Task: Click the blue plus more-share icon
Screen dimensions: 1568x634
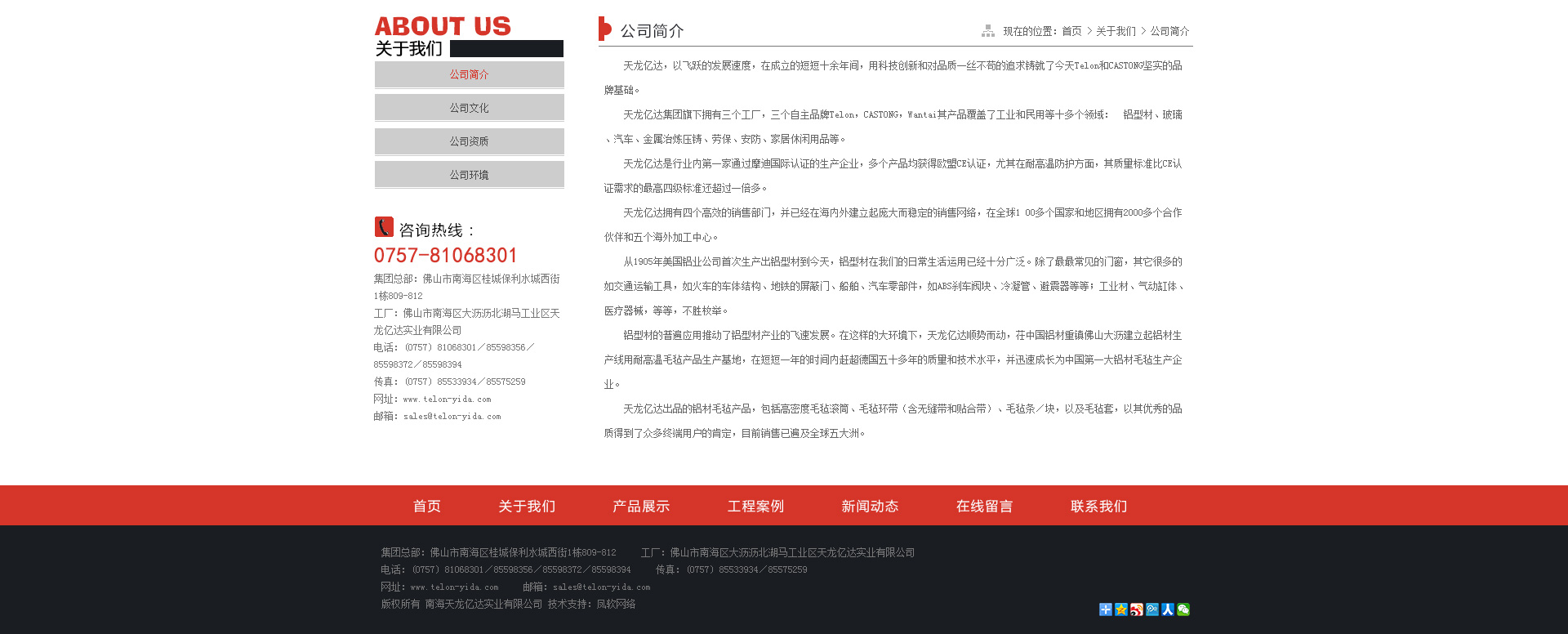Action: coord(1105,609)
